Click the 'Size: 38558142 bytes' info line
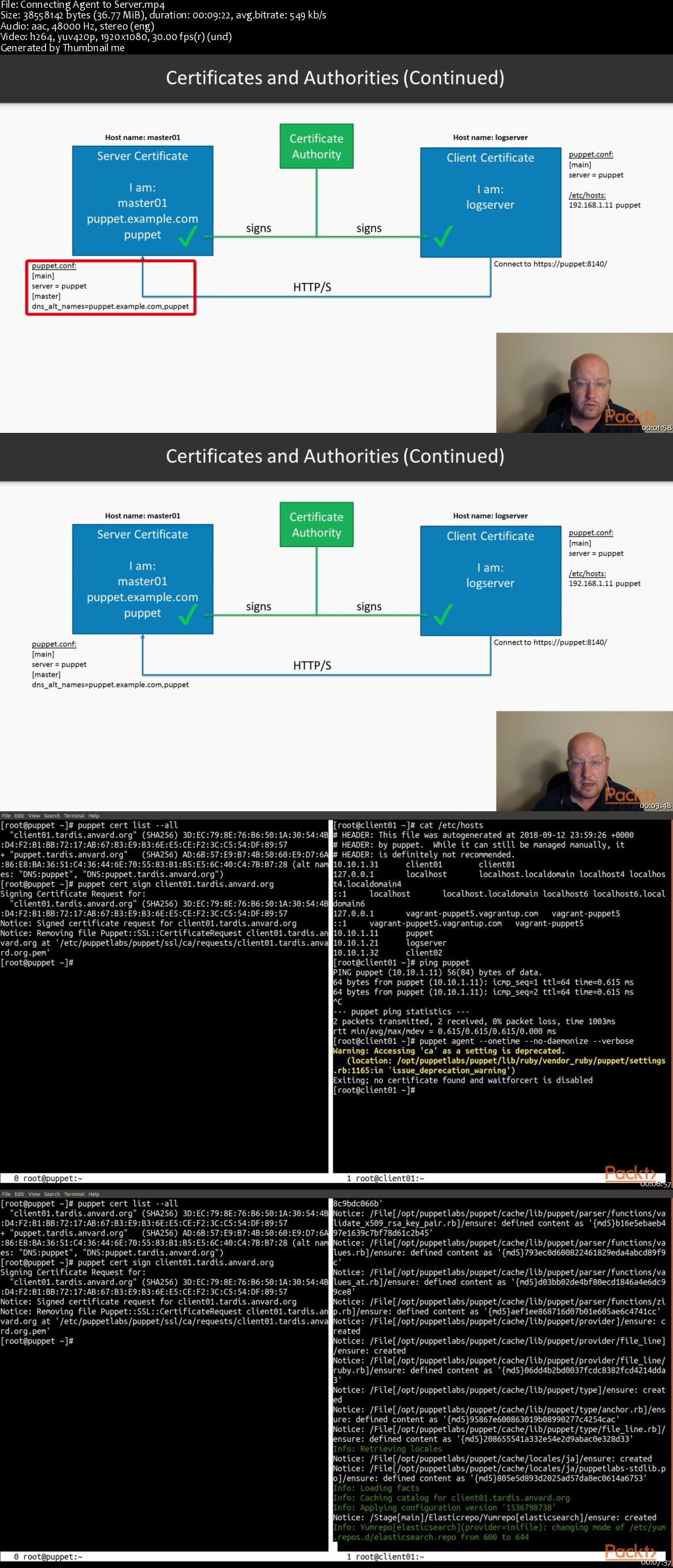The width and height of the screenshot is (673, 1568). coord(164,15)
